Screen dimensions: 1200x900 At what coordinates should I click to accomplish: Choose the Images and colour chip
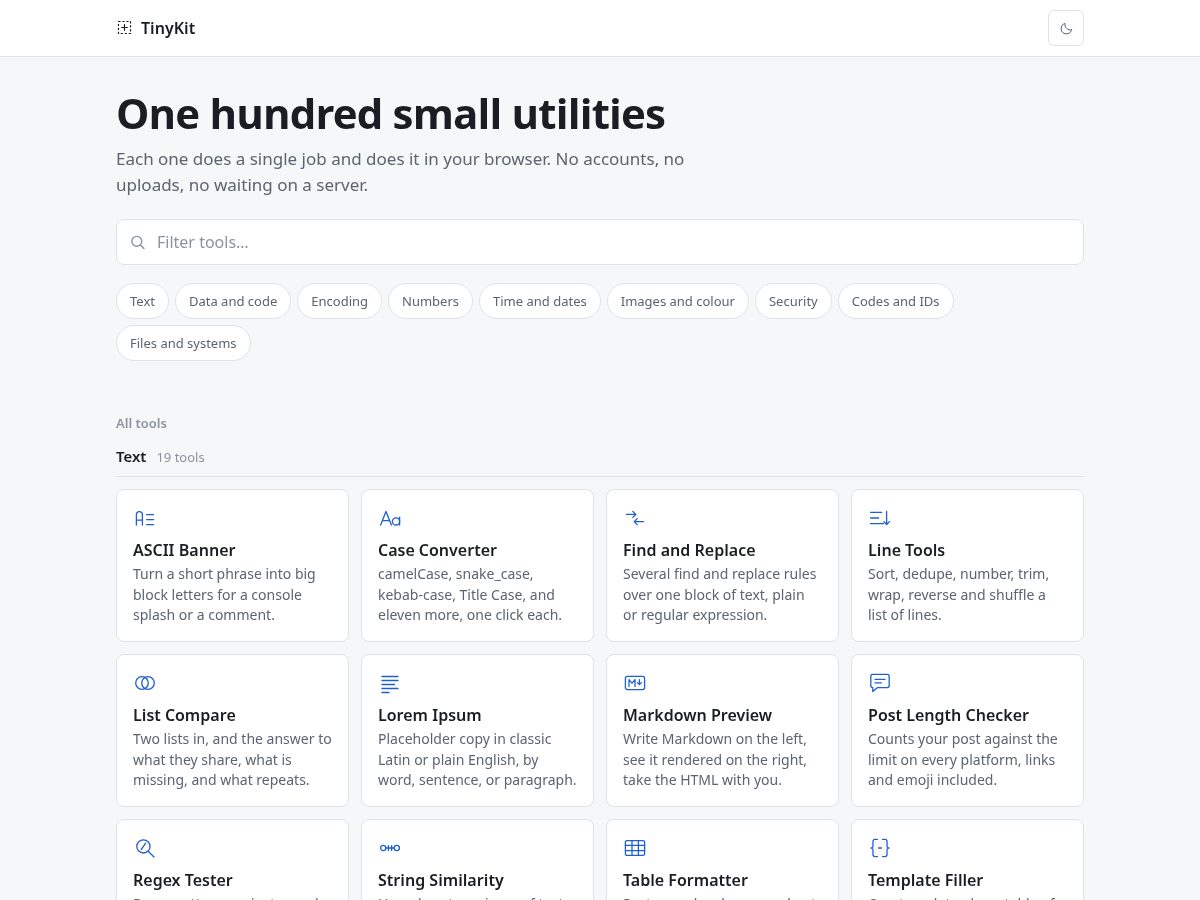(677, 301)
